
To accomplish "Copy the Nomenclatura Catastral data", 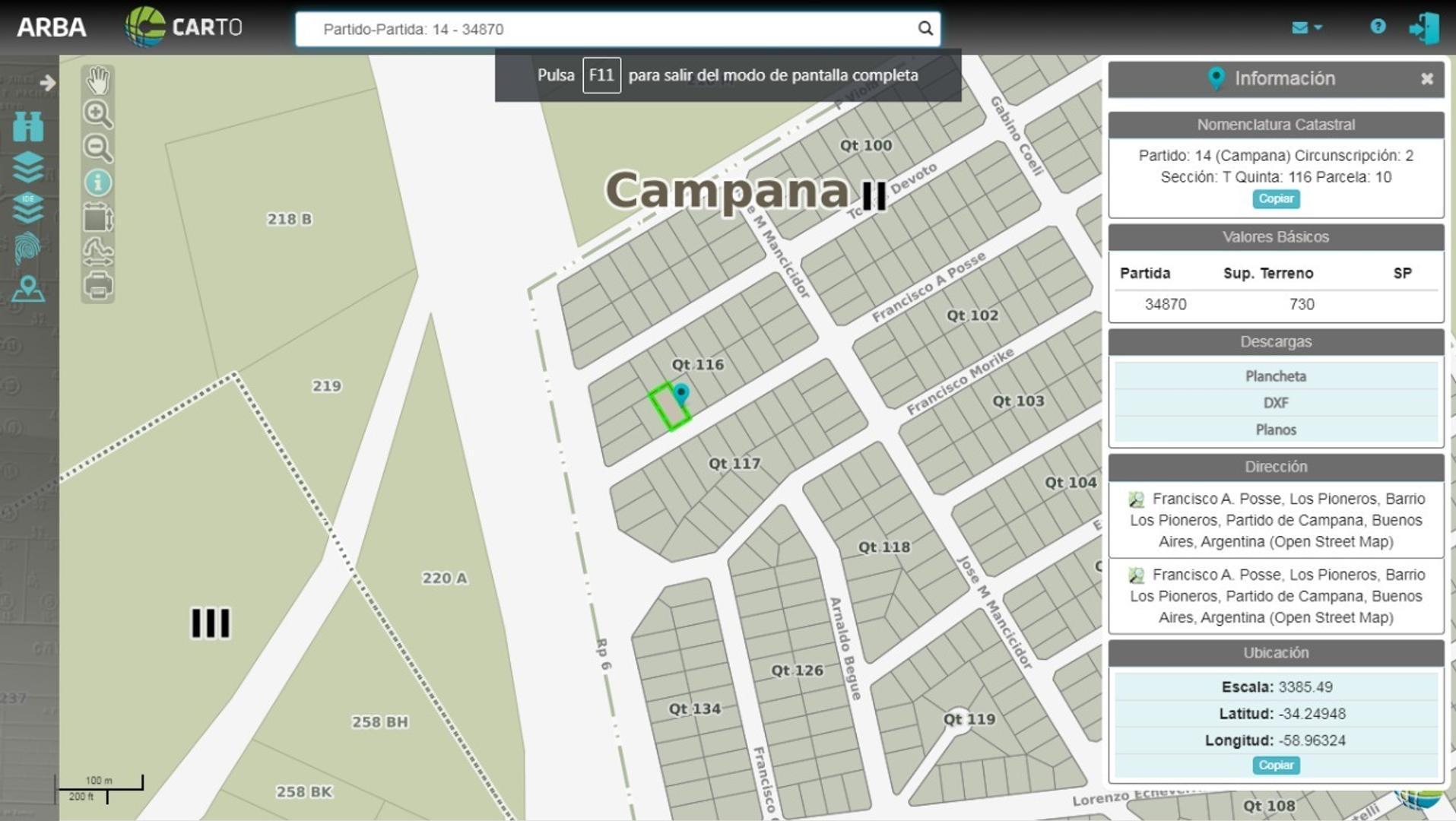I will point(1275,199).
